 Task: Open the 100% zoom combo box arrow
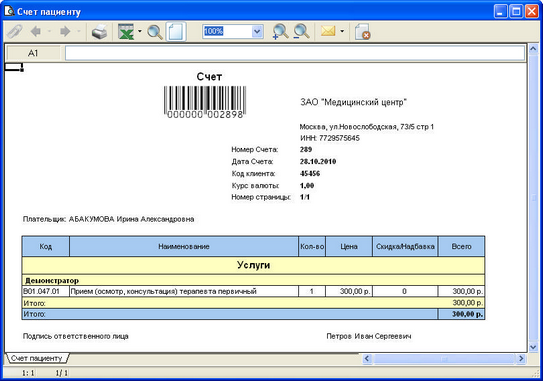[257, 32]
